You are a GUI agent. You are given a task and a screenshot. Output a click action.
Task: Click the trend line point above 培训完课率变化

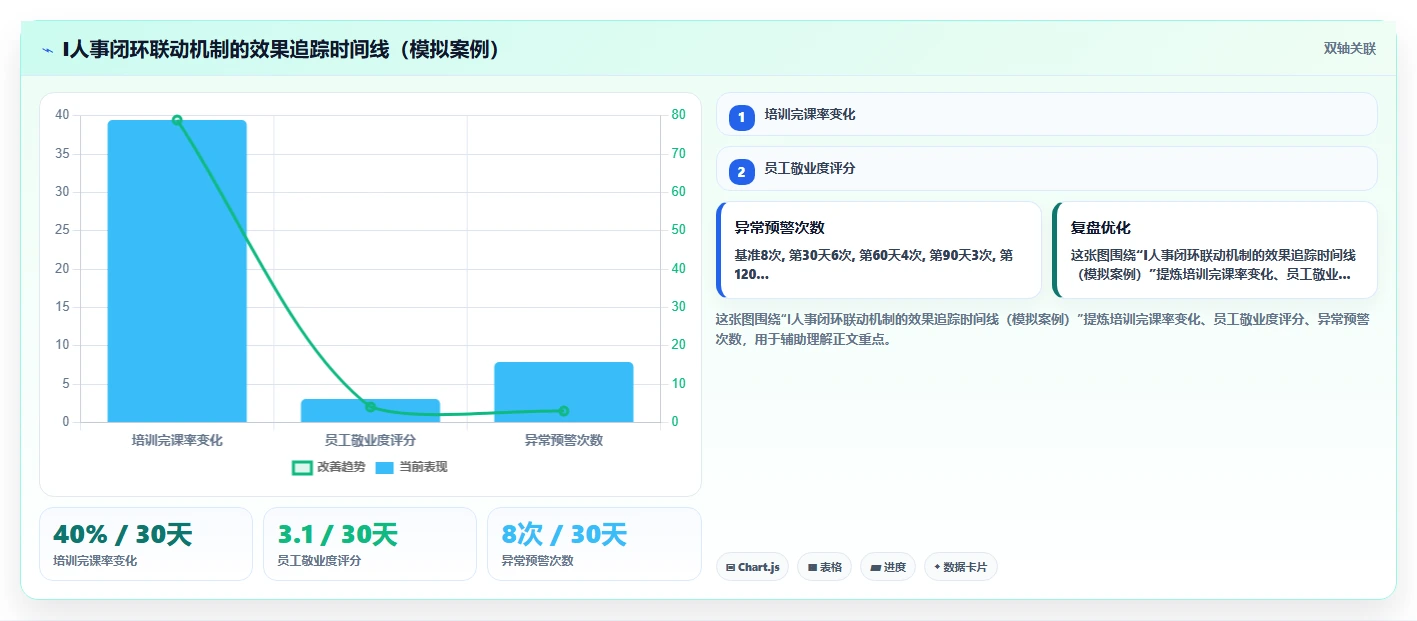pos(177,120)
